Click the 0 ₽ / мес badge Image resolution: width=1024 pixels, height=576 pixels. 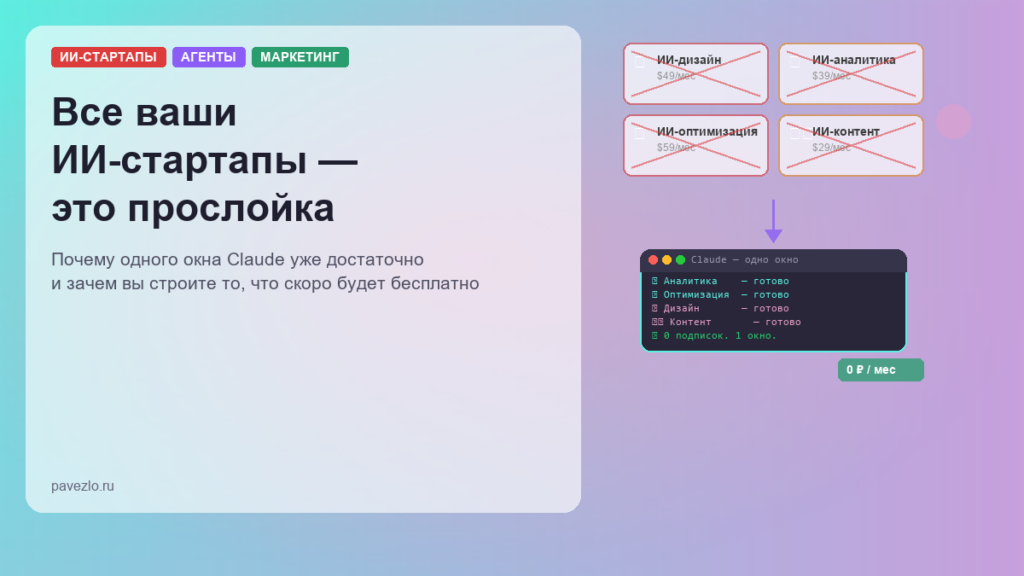click(880, 370)
